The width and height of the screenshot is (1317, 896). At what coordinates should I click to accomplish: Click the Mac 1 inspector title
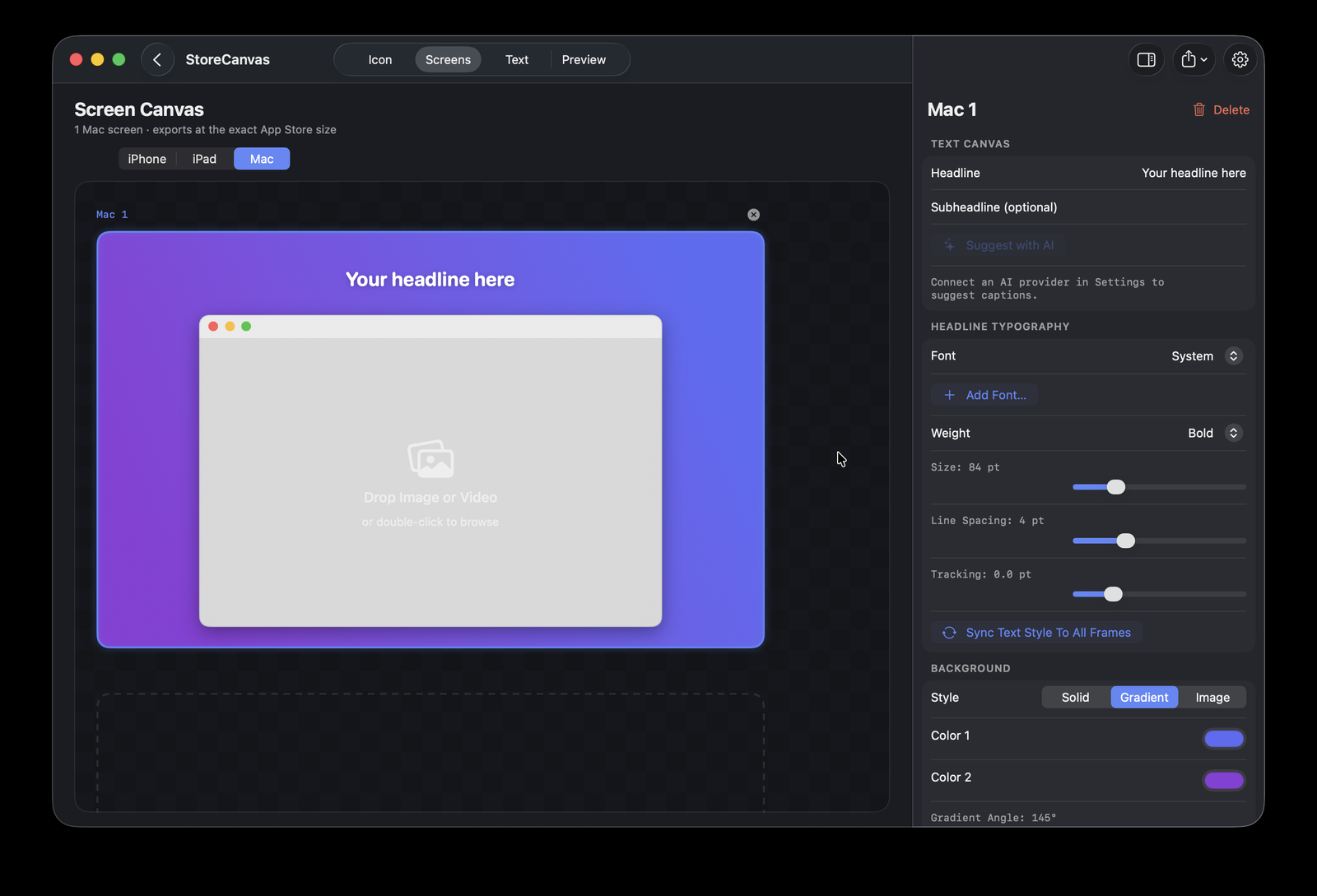point(952,109)
